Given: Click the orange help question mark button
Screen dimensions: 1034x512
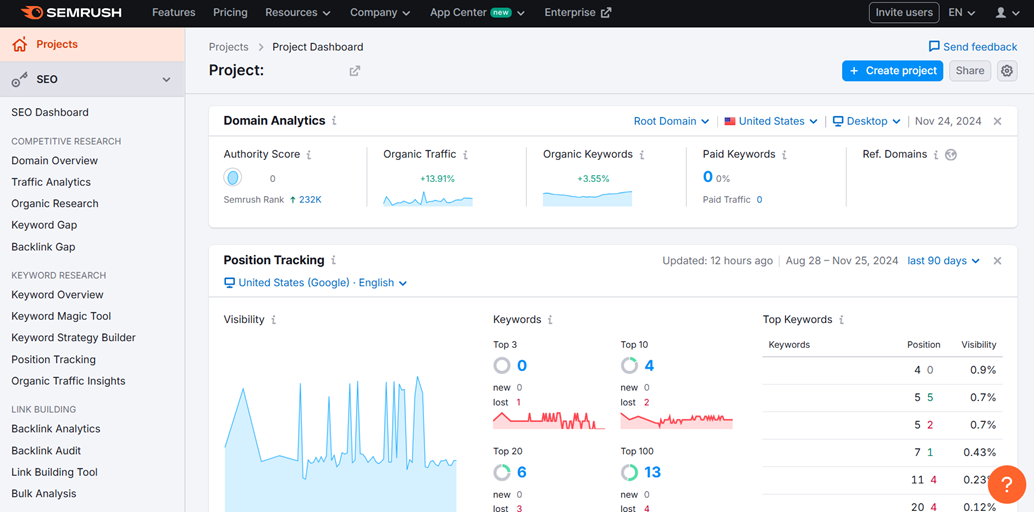Looking at the screenshot, I should pyautogui.click(x=1007, y=484).
